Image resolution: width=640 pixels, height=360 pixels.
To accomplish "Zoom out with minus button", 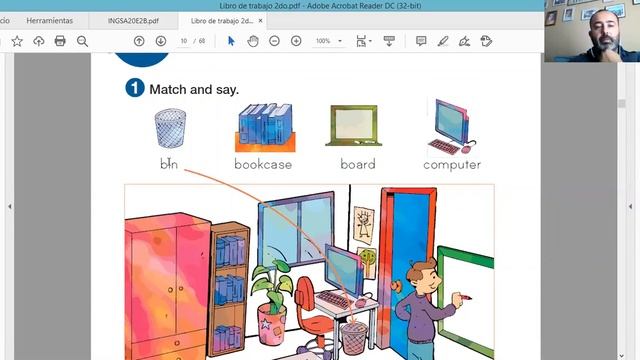I will click(274, 41).
